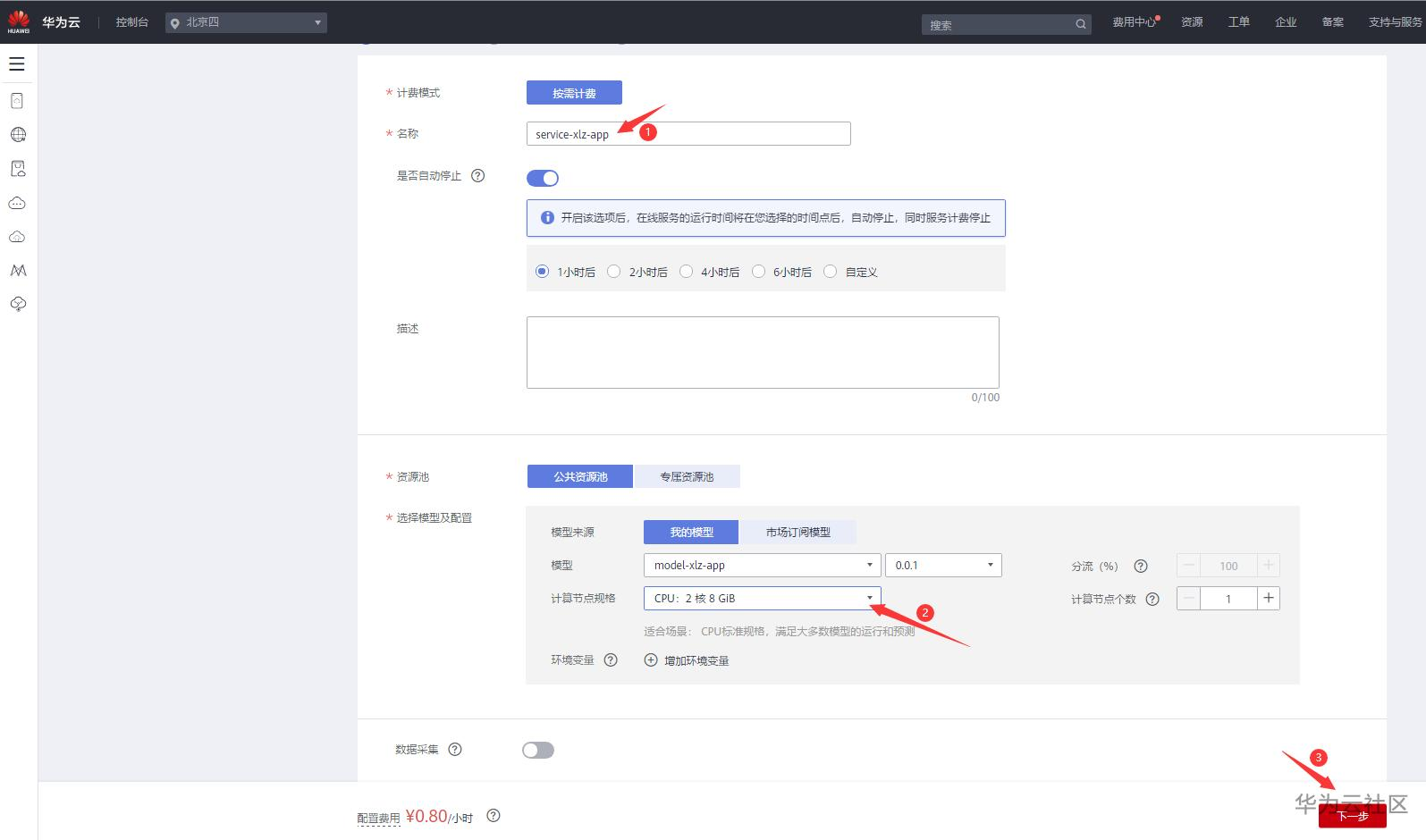1426x840 pixels.
Task: Click help icon next to 环境变量
Action: coord(611,660)
